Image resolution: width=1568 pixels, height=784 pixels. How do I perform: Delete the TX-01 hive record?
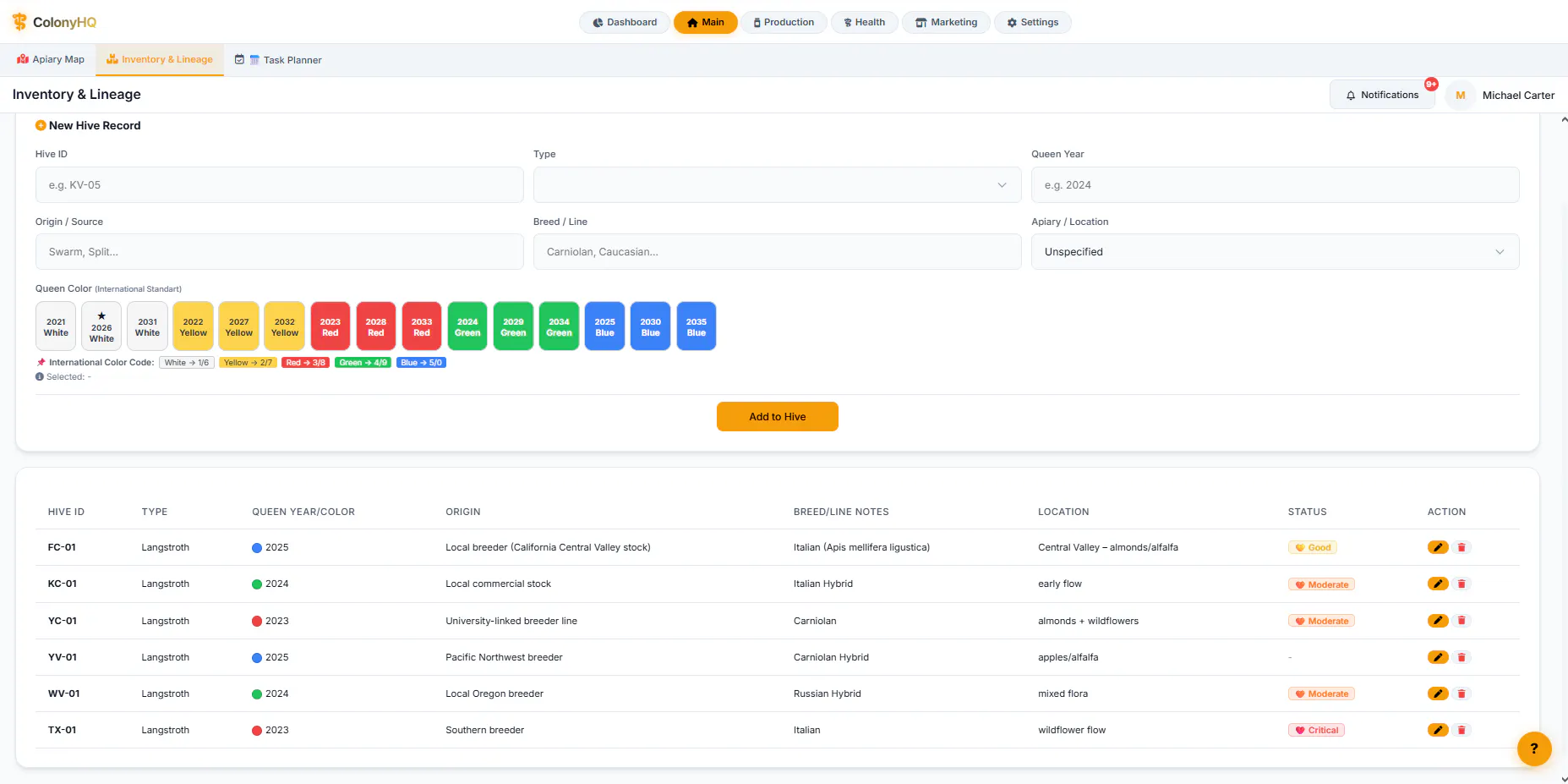(x=1461, y=730)
